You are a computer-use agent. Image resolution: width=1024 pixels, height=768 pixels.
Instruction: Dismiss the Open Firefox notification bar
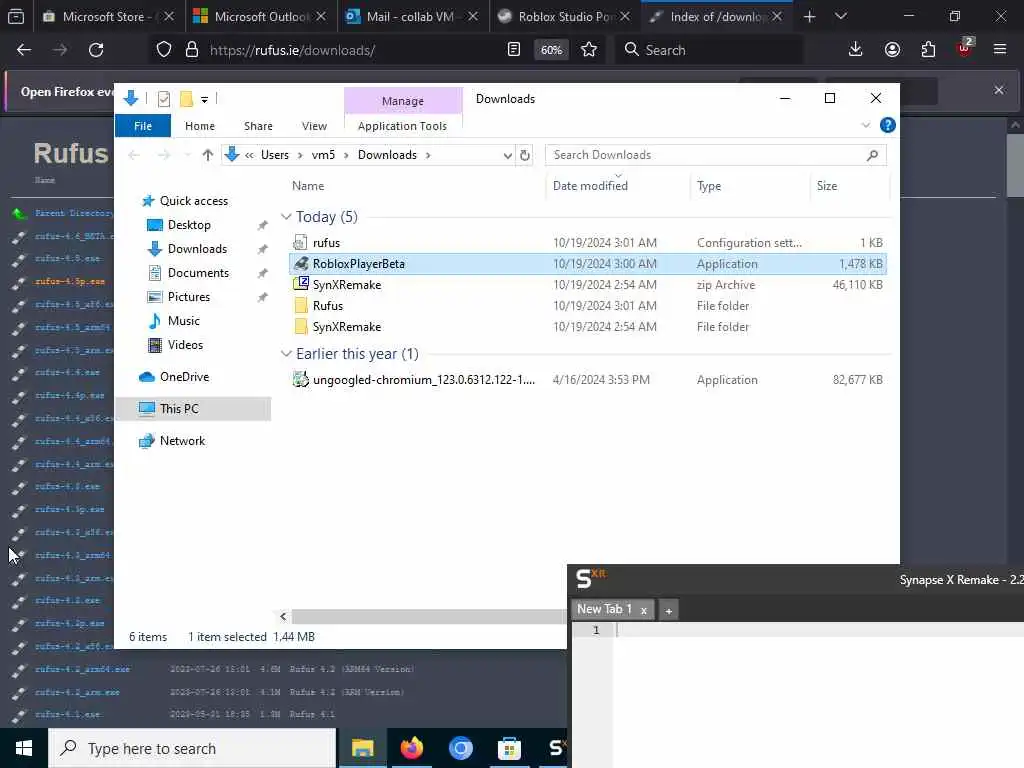point(999,90)
